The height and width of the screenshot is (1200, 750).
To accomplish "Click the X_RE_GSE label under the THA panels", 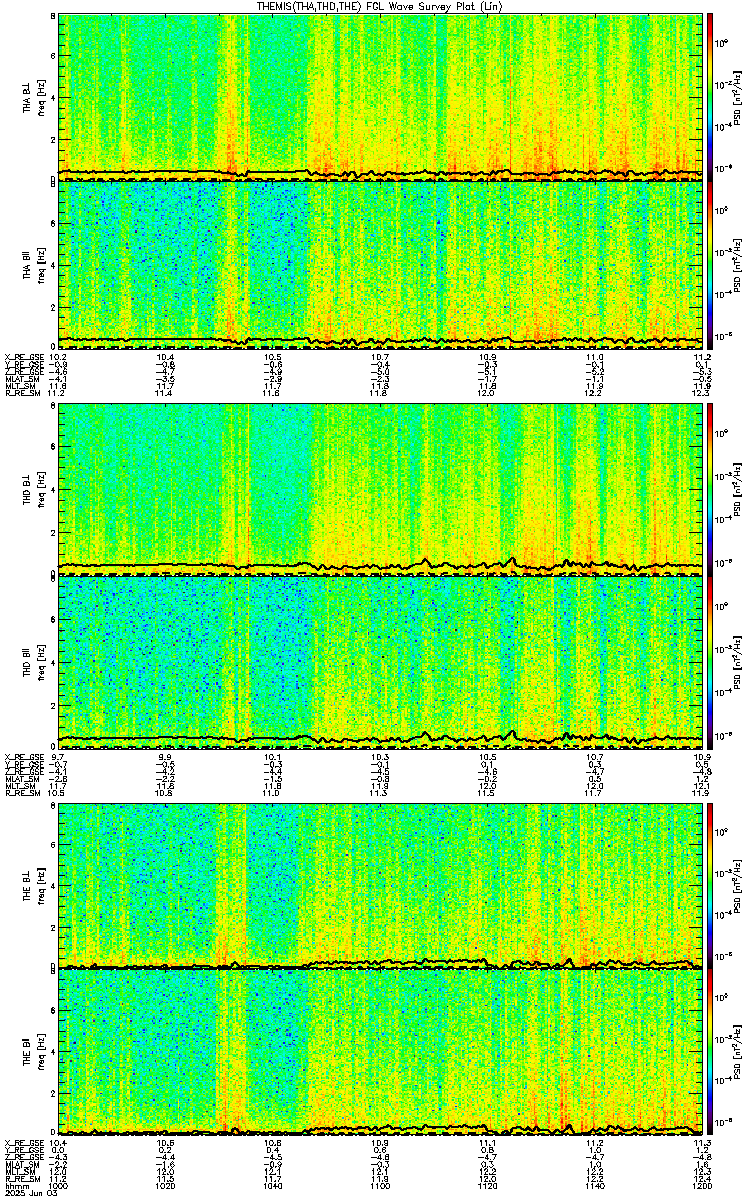I will click(x=22, y=357).
